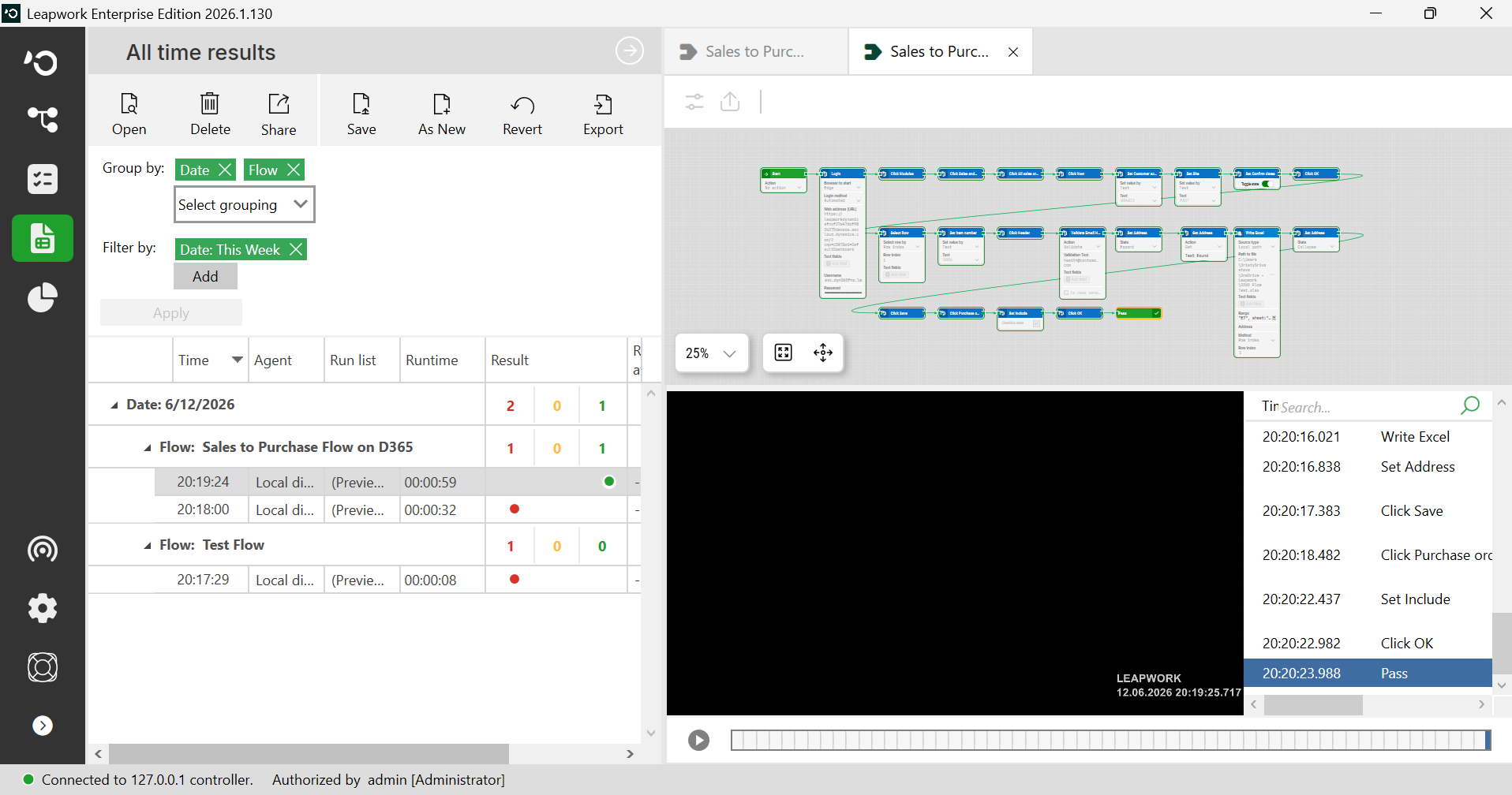The height and width of the screenshot is (795, 1512).
Task: Open the Dashboards pie chart icon
Action: point(43,297)
